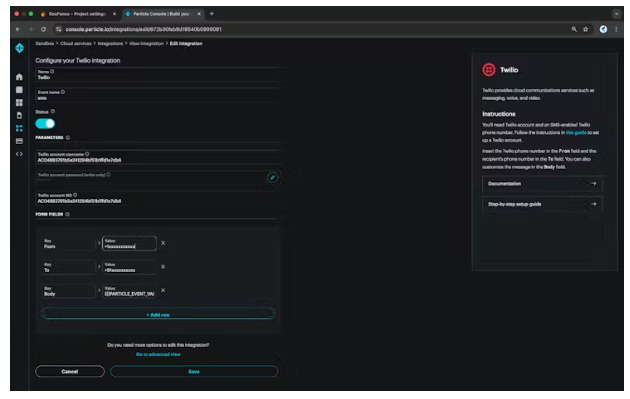
Task: Click the From row Value field
Action: [x=129, y=243]
